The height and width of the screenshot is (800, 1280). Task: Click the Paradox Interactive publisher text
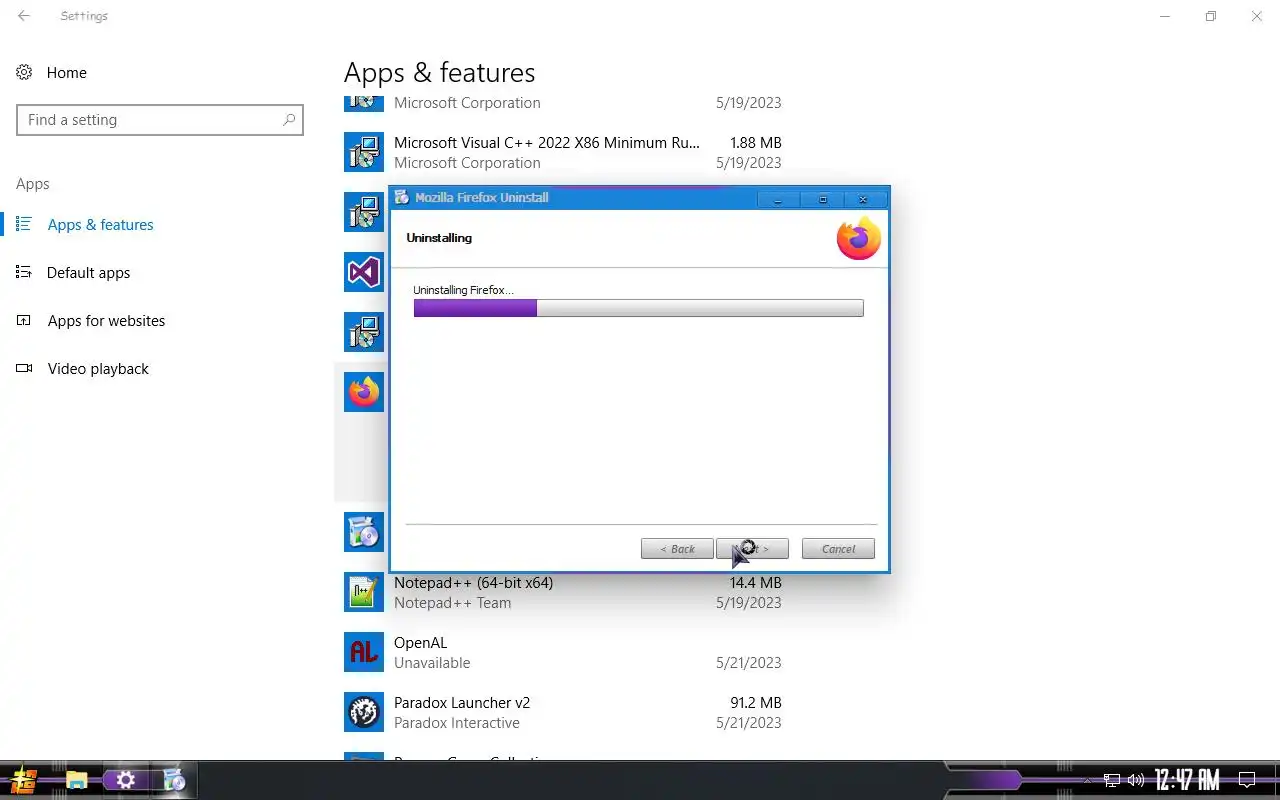point(457,723)
